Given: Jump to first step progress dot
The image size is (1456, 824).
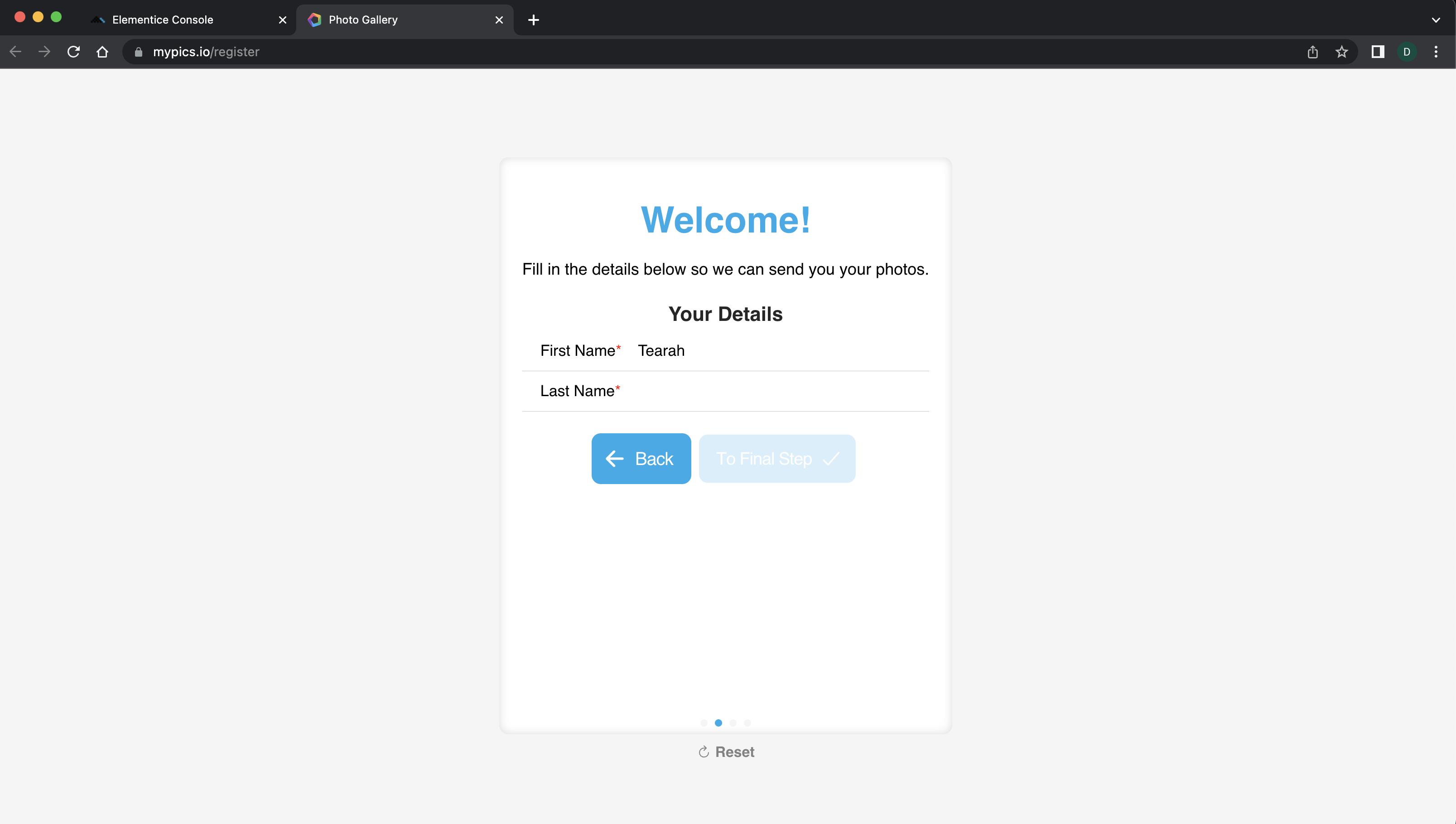Looking at the screenshot, I should pyautogui.click(x=704, y=722).
